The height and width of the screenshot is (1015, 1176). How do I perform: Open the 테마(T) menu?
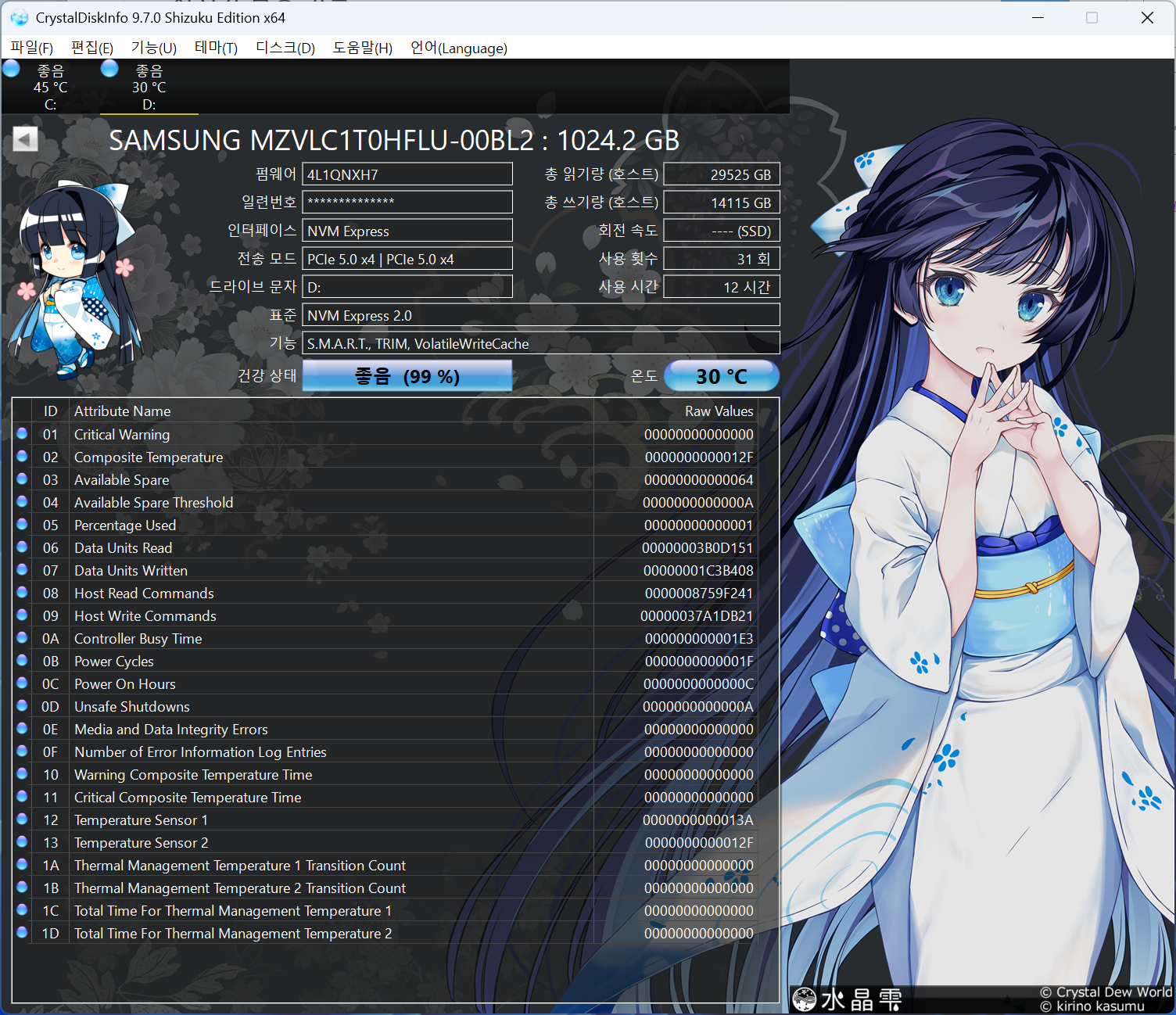pos(217,48)
